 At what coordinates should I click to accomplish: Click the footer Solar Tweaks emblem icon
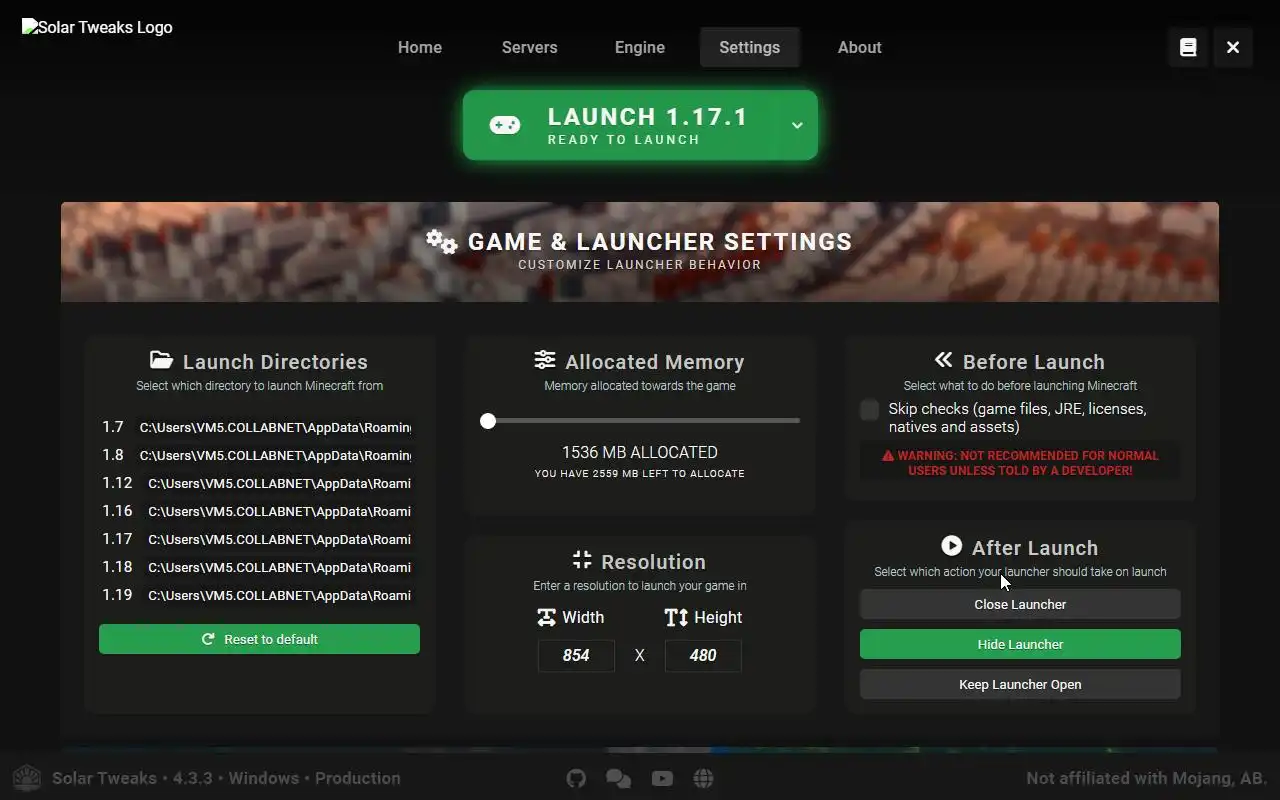pyautogui.click(x=27, y=778)
